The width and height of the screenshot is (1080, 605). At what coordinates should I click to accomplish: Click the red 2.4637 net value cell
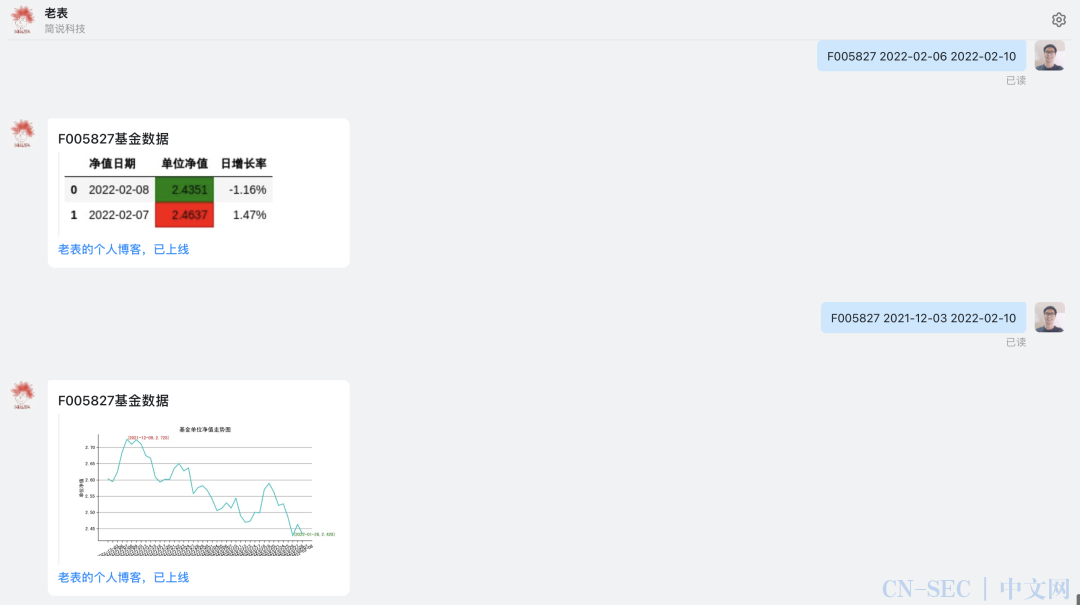(185, 215)
